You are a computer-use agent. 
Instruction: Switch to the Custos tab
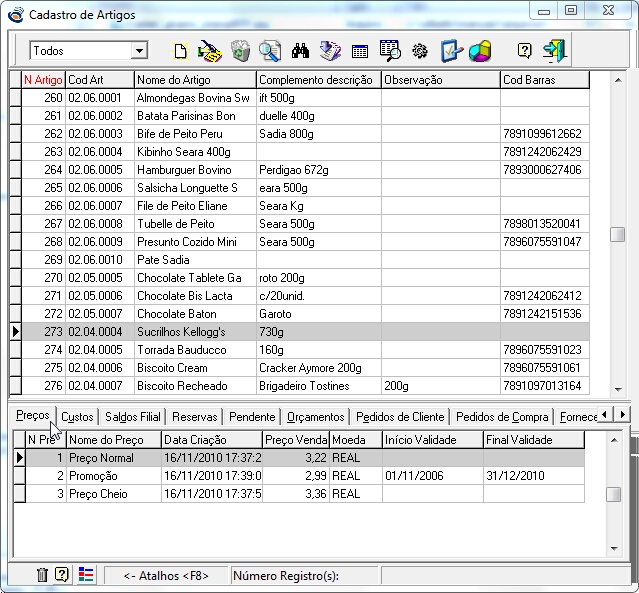click(x=77, y=417)
